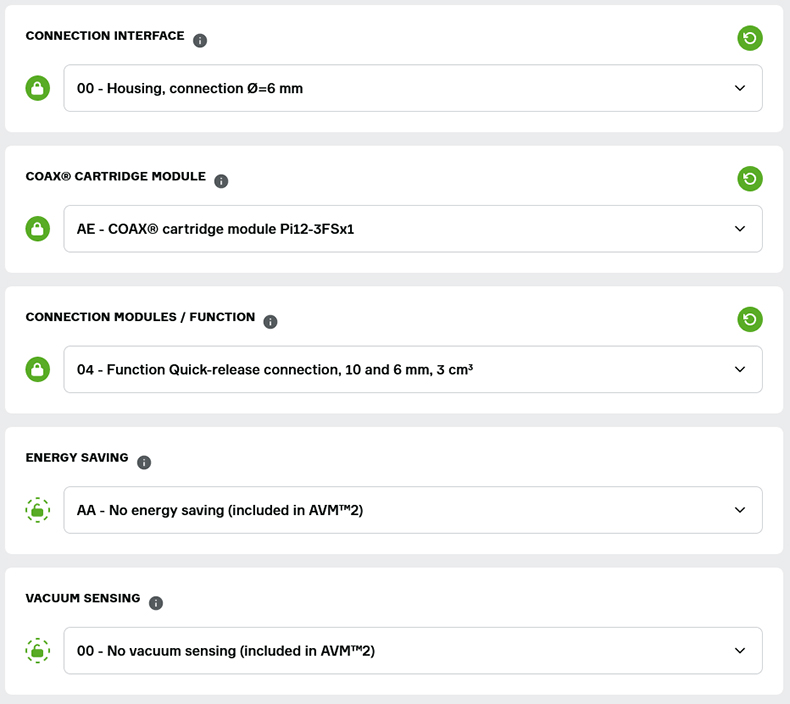Show info for Connection Modules / Function
790x704 pixels.
point(270,322)
